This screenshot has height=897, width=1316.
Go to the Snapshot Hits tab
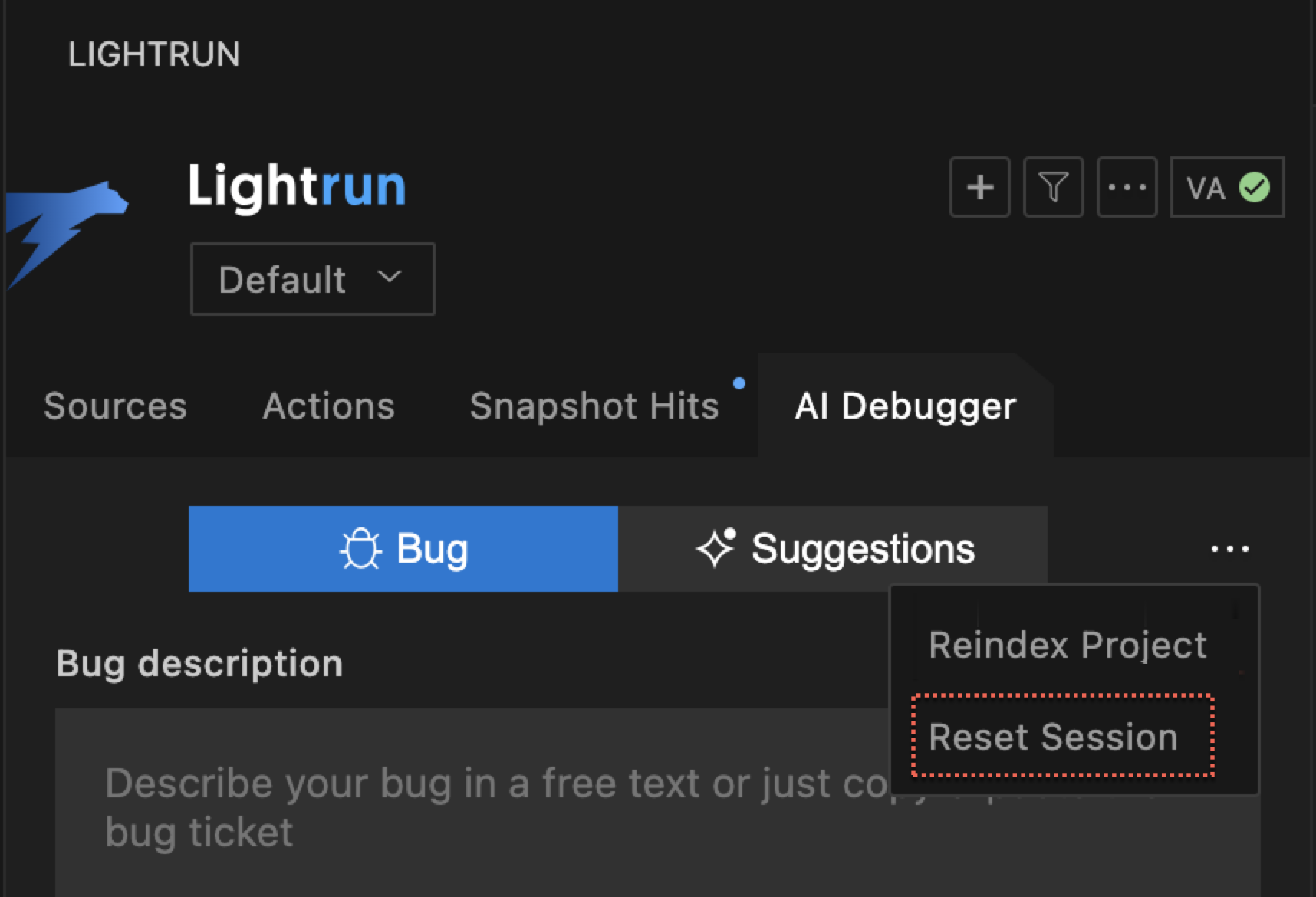tap(594, 406)
